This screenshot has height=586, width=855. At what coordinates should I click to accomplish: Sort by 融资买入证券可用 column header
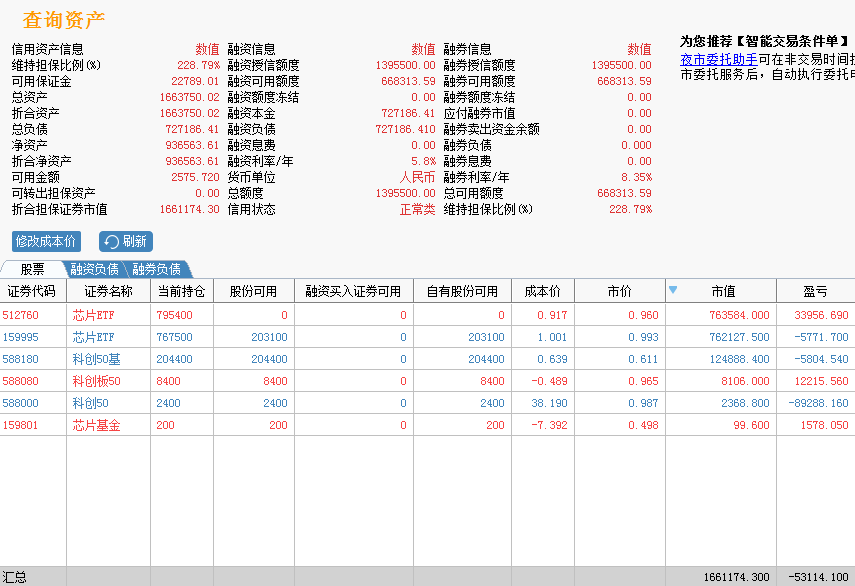(353, 291)
